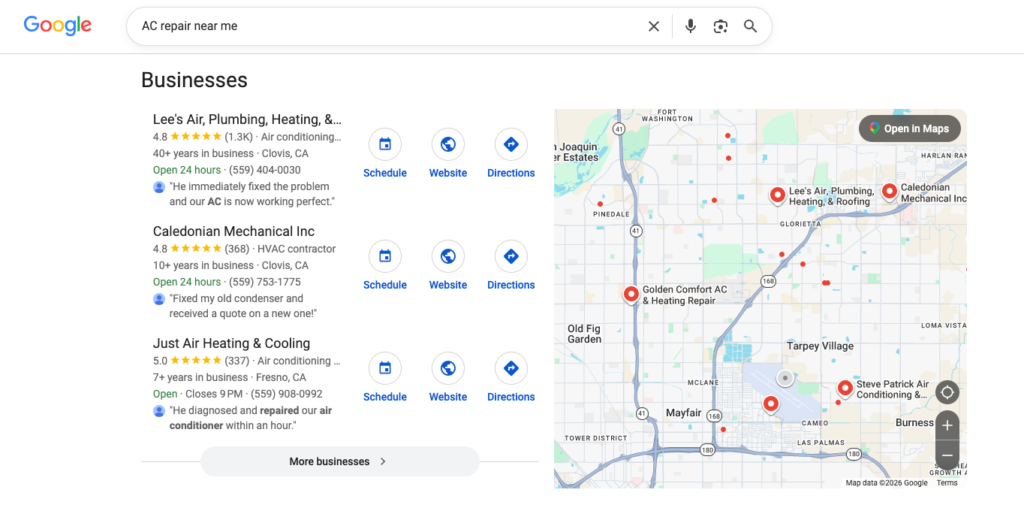
Task: Click Schedule calendar icon for Lee's Air
Action: pyautogui.click(x=385, y=144)
